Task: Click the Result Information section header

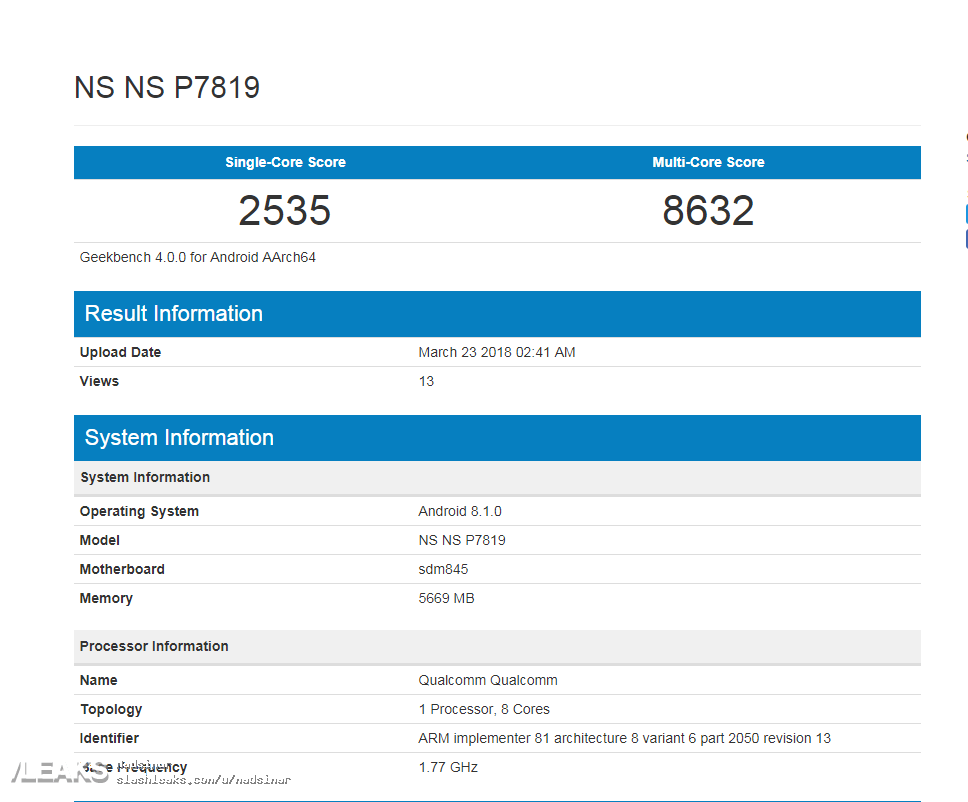Action: (x=174, y=314)
